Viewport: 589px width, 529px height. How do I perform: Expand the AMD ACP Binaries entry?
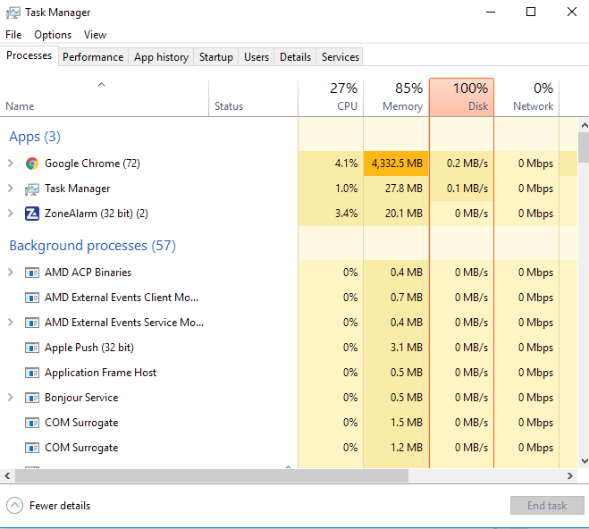11,272
